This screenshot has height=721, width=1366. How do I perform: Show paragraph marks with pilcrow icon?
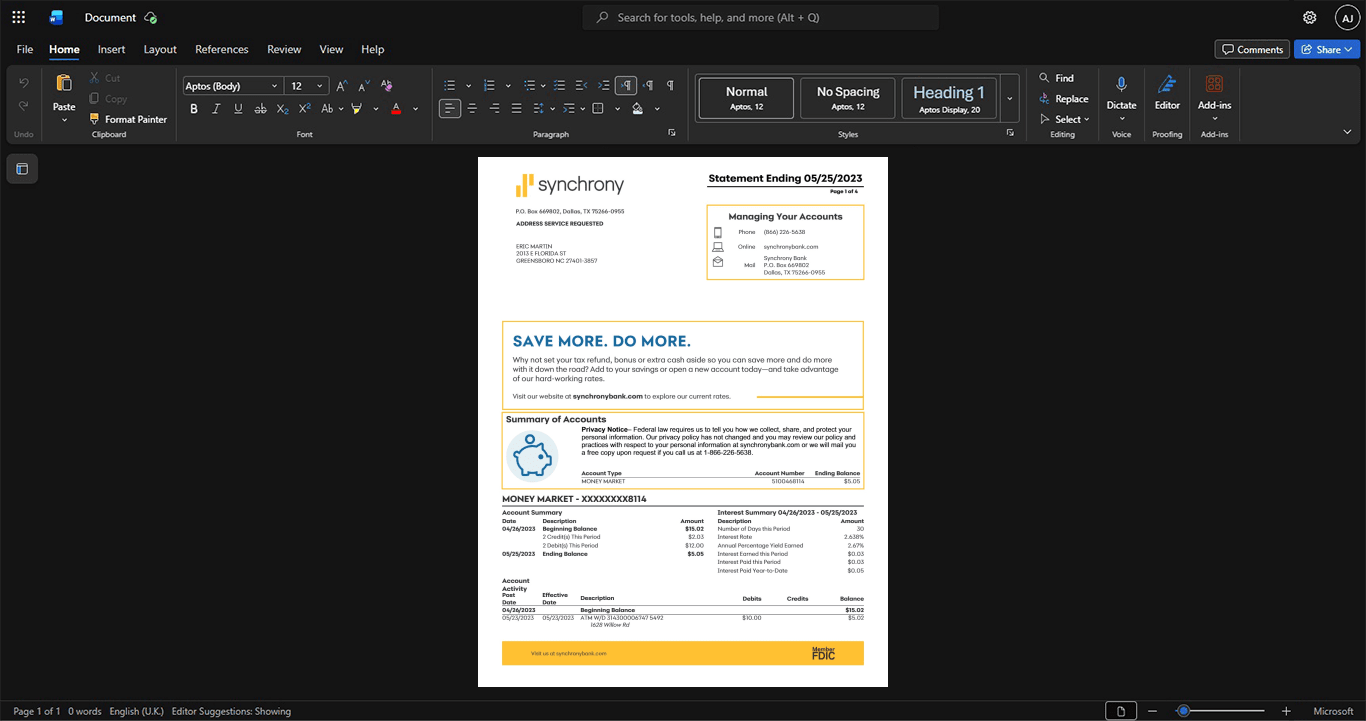(670, 86)
